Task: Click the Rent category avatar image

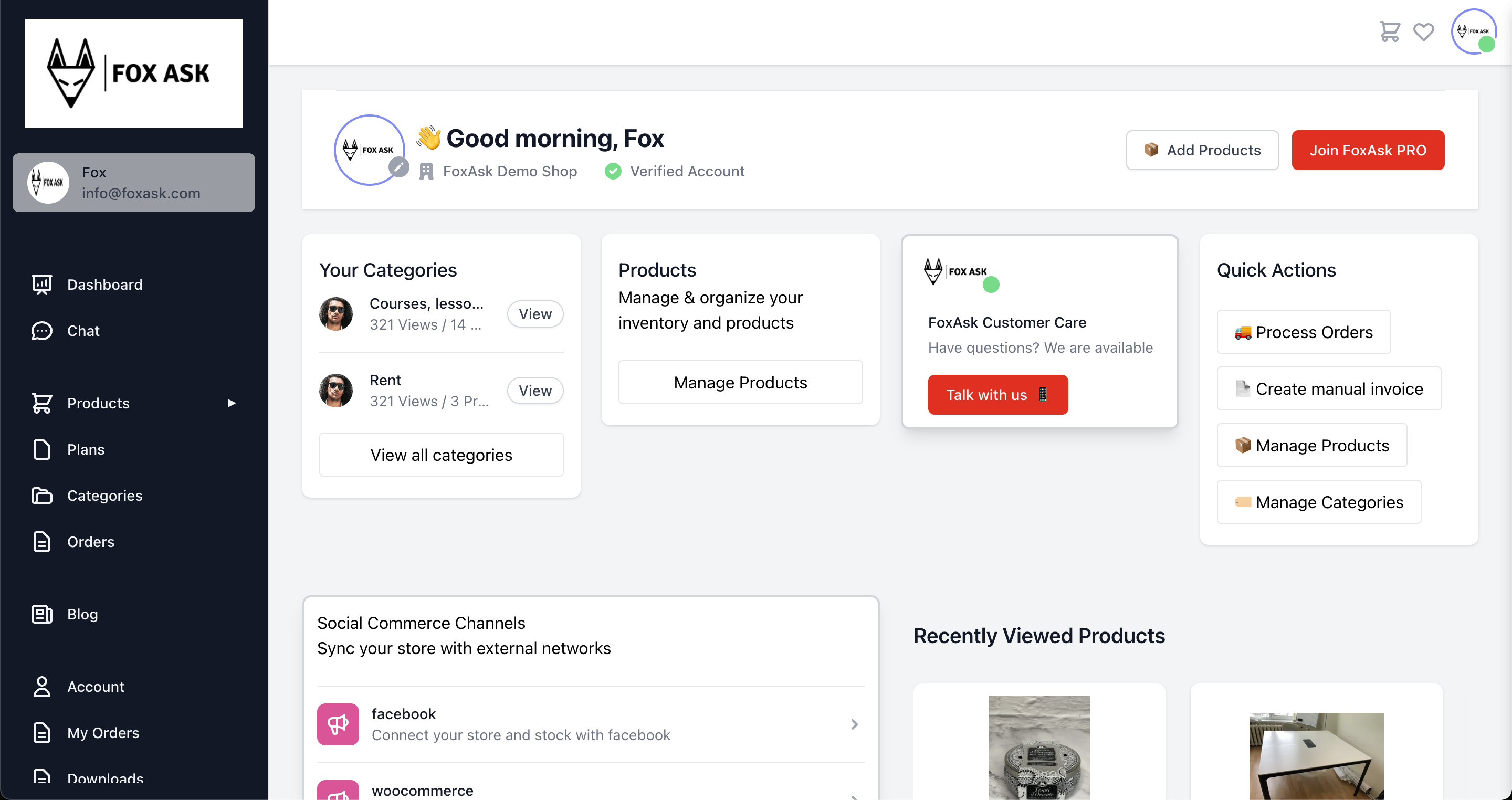Action: click(336, 391)
